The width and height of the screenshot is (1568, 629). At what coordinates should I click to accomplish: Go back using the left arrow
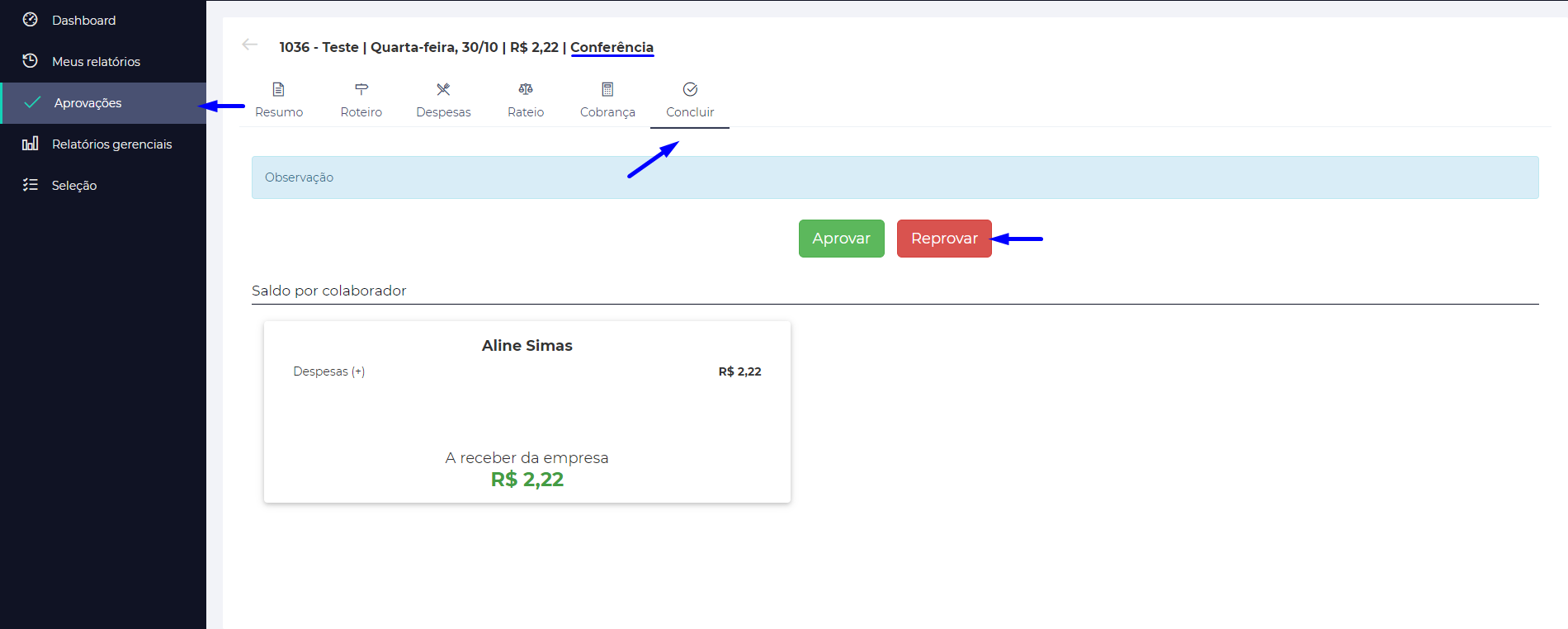tap(250, 45)
